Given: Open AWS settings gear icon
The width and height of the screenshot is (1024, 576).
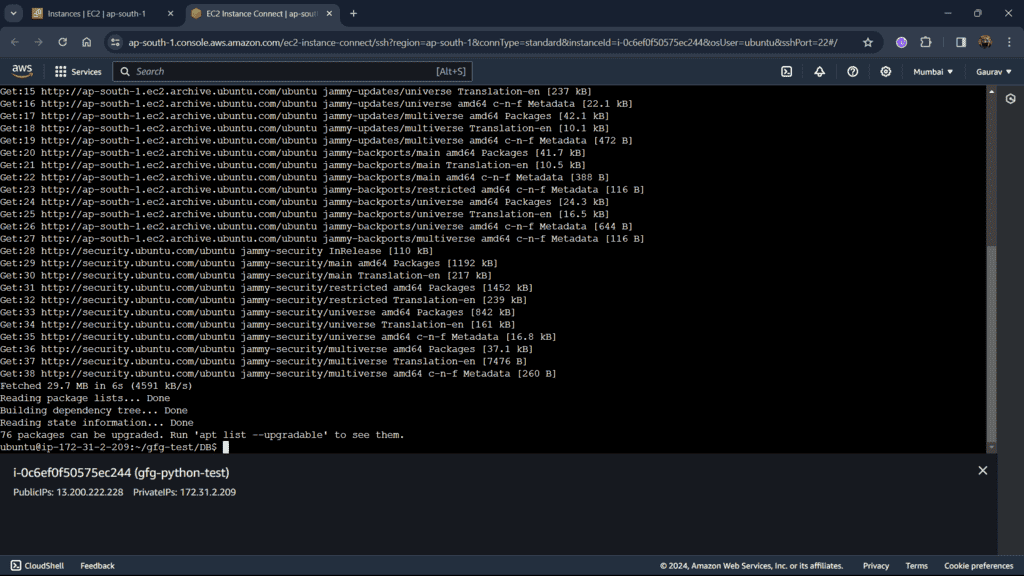Looking at the screenshot, I should tap(886, 72).
